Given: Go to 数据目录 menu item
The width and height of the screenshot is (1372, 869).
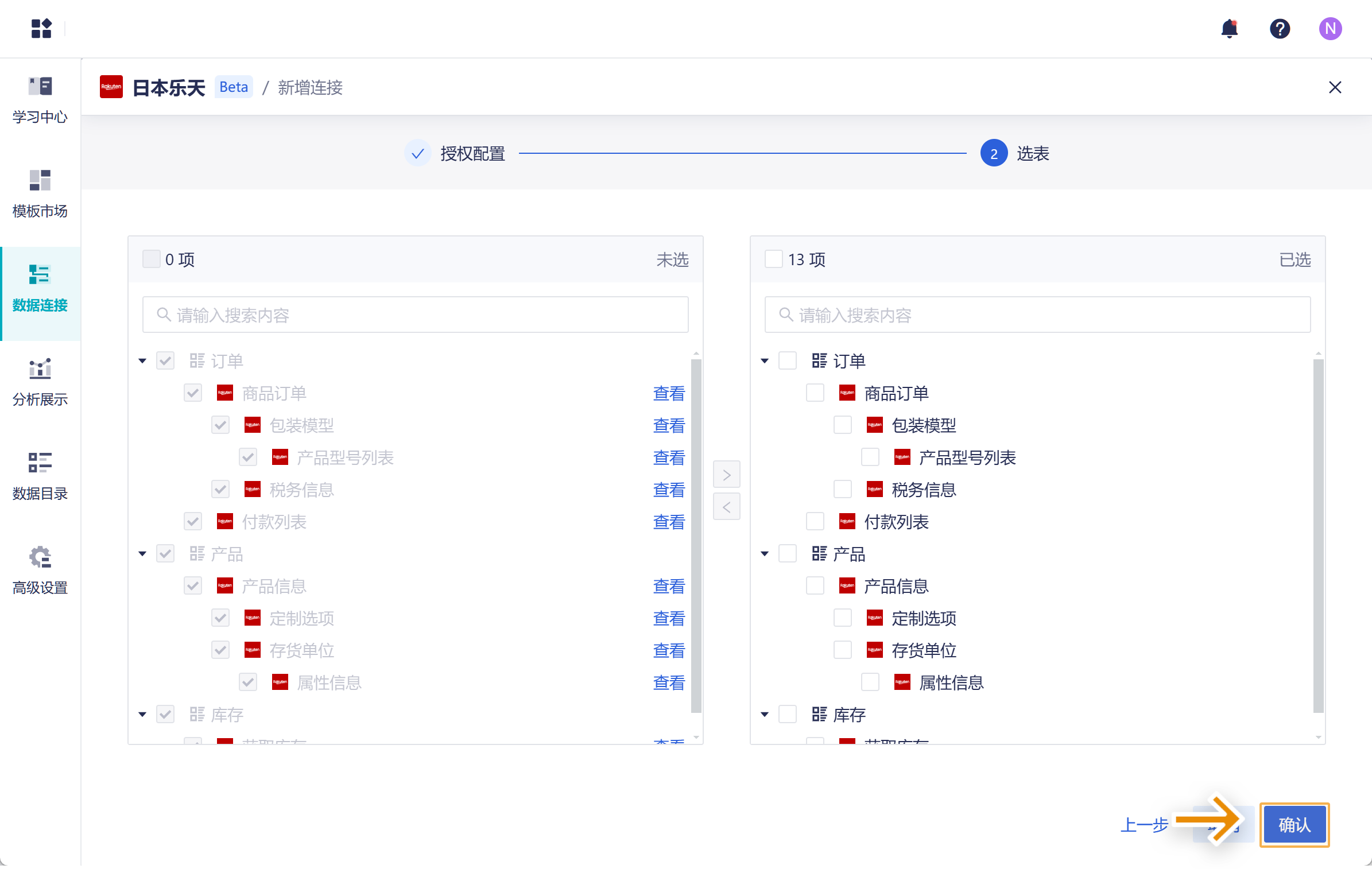Looking at the screenshot, I should pos(40,477).
